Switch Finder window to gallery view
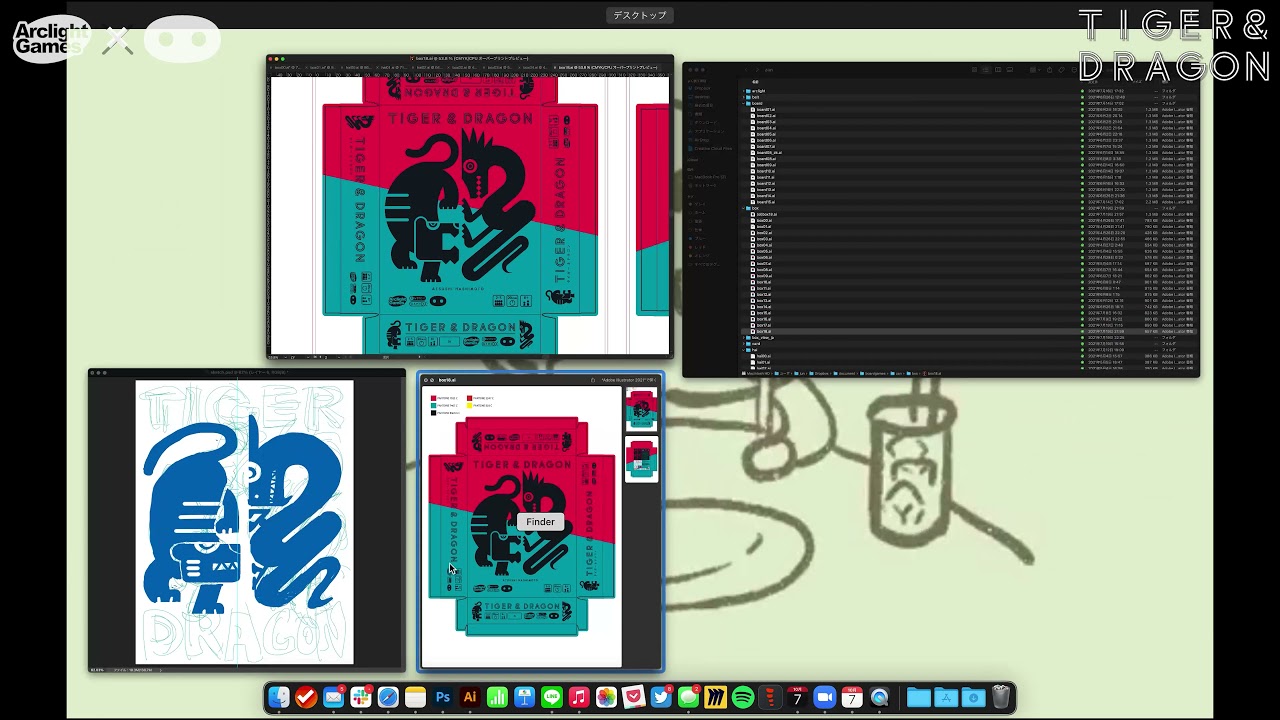 point(1010,69)
